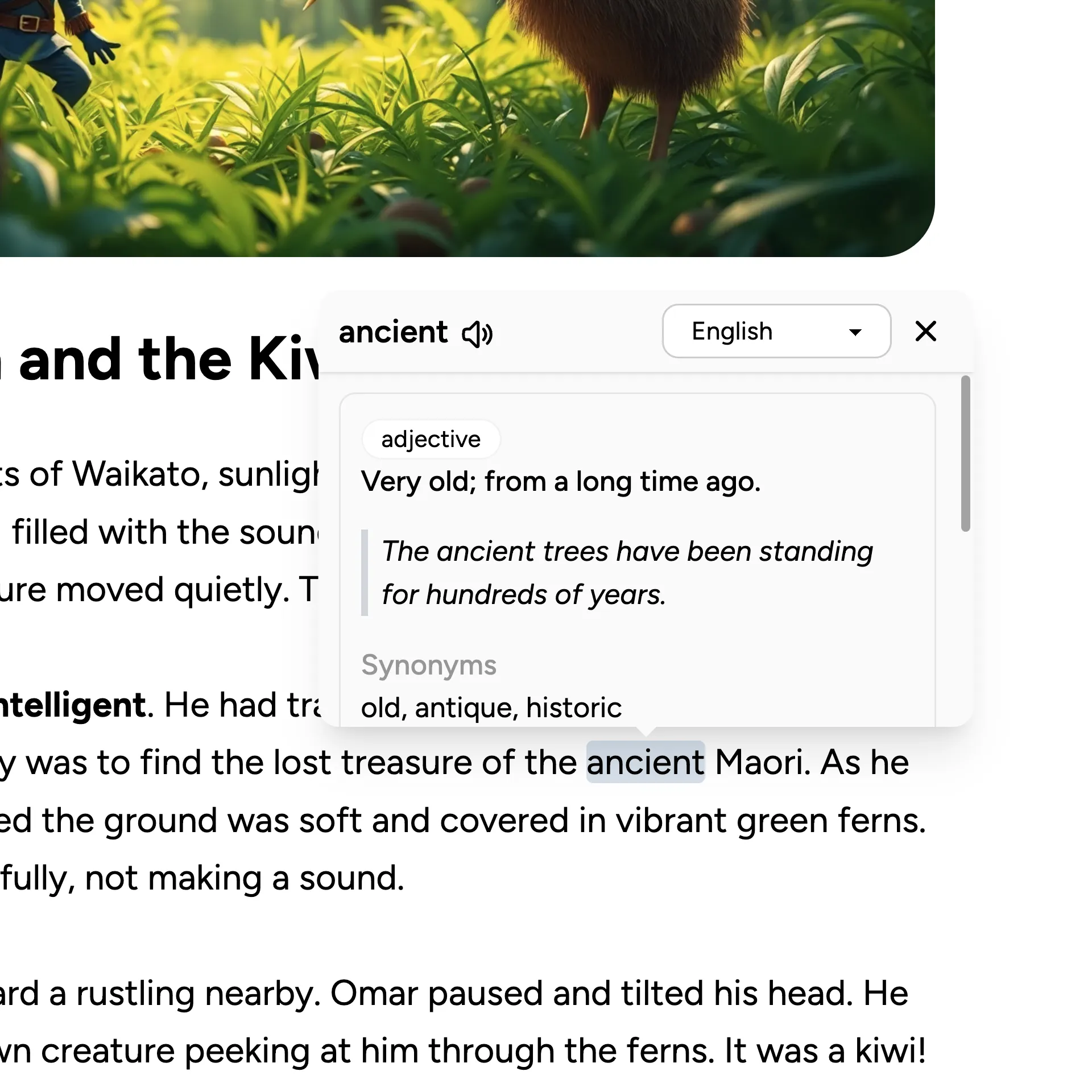Image resolution: width=1092 pixels, height=1092 pixels.
Task: Click the story title heading
Action: [160, 359]
